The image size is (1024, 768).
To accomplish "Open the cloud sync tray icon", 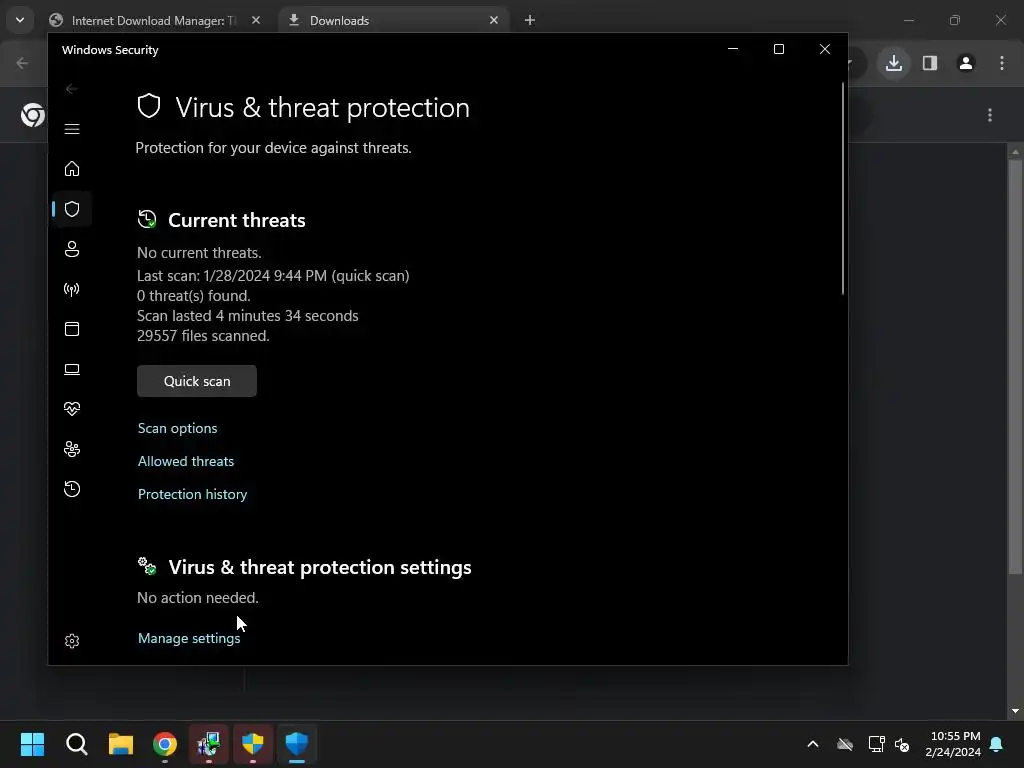I will [845, 744].
